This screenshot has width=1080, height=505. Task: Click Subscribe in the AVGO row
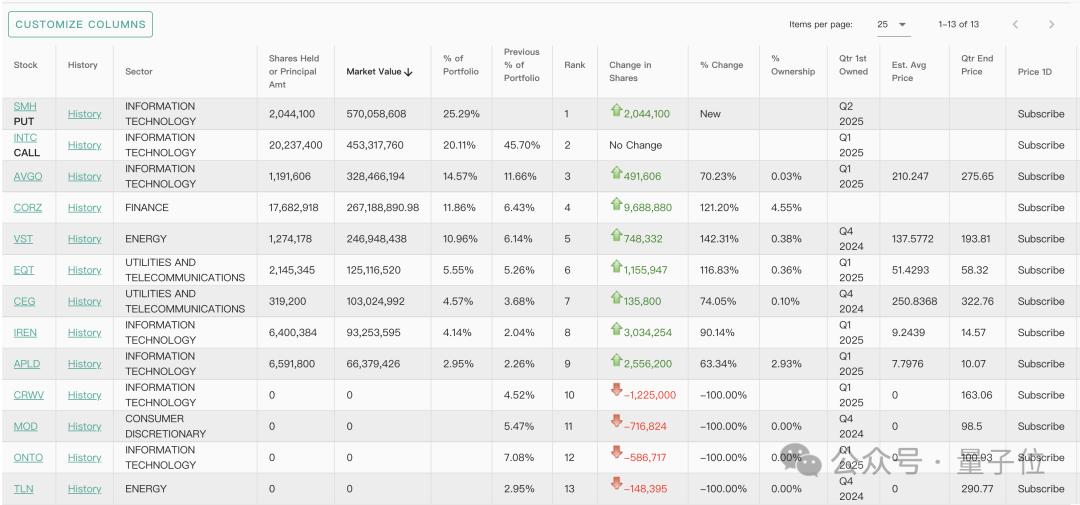pos(1041,176)
